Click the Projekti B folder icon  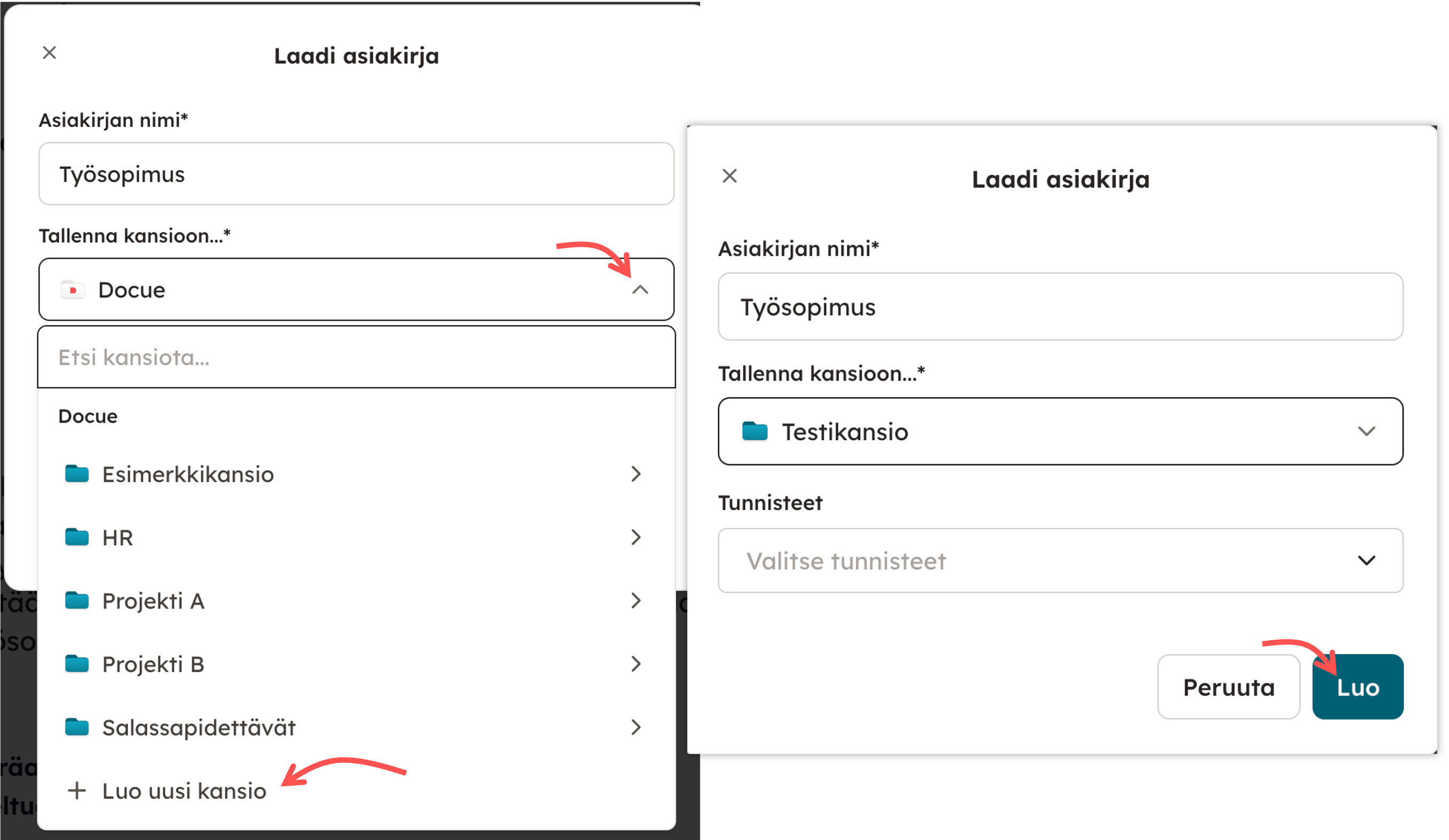[76, 664]
